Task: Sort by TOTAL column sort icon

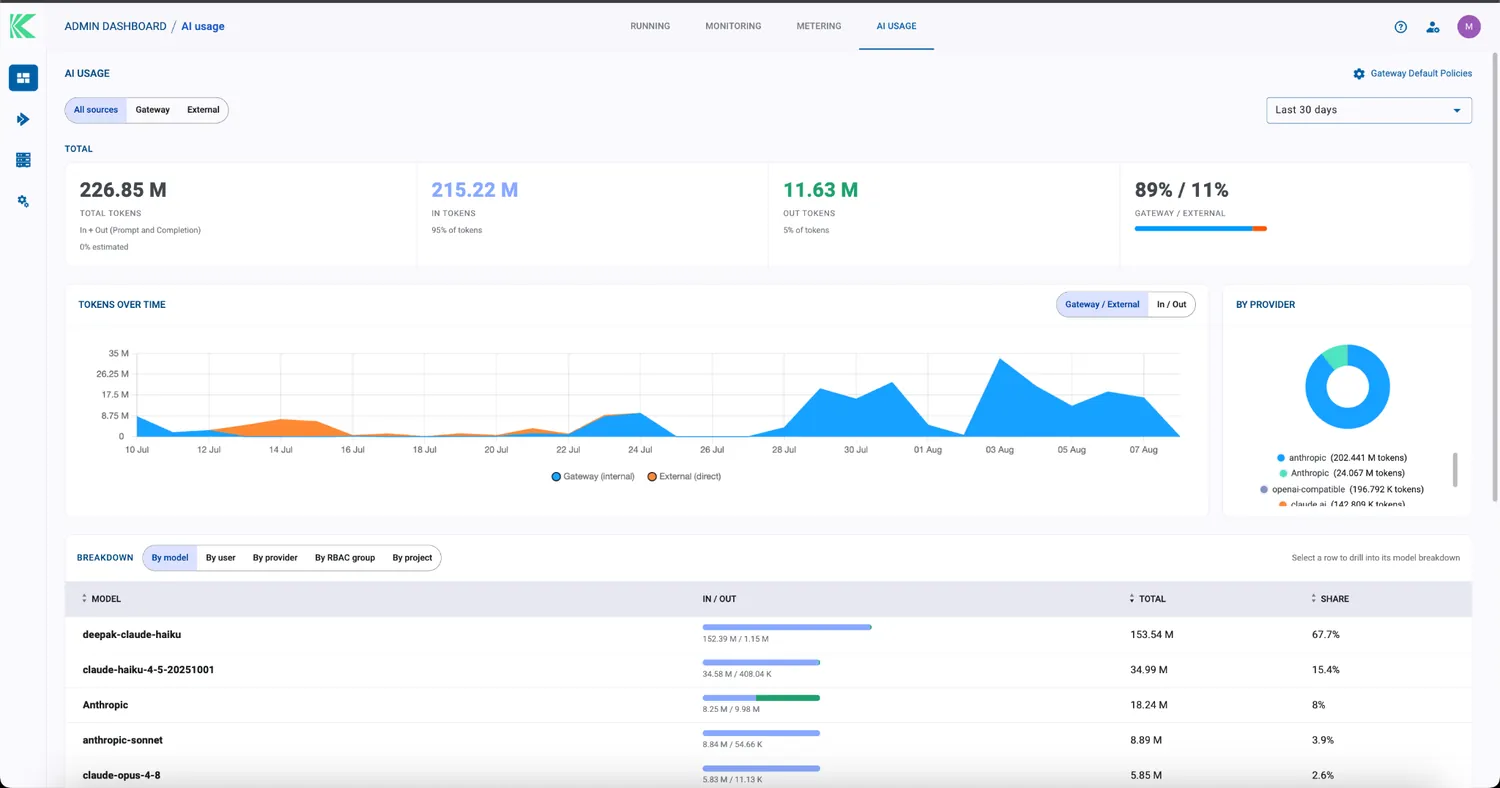Action: pyautogui.click(x=1131, y=599)
